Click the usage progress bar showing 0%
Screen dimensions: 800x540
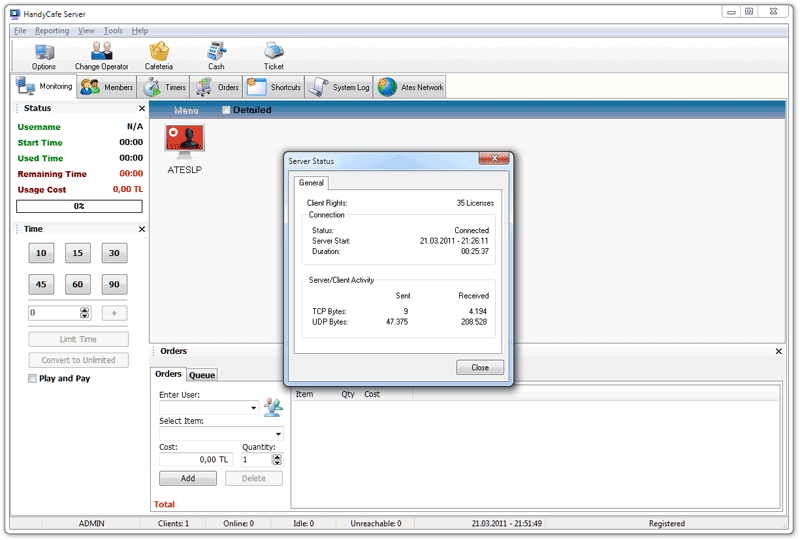79,206
